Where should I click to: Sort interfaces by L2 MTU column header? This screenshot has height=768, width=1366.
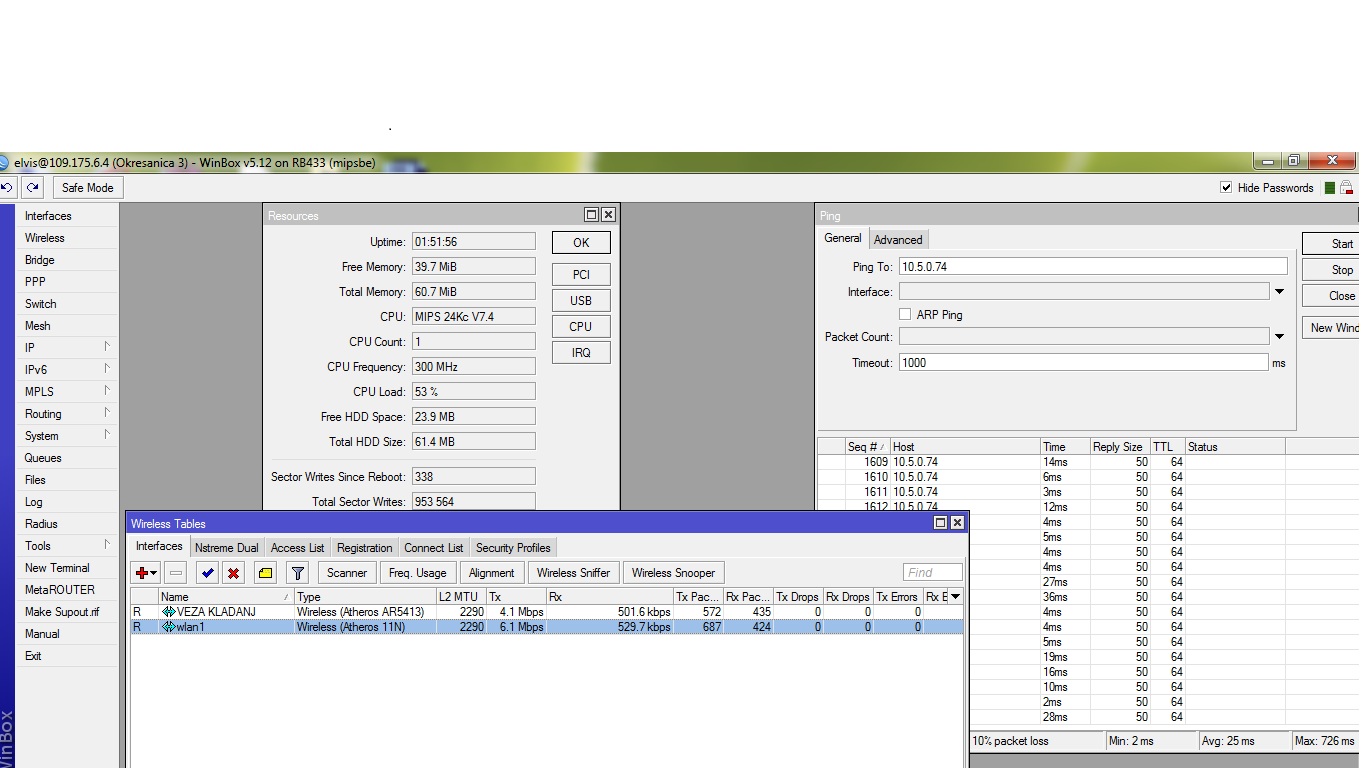(x=461, y=597)
